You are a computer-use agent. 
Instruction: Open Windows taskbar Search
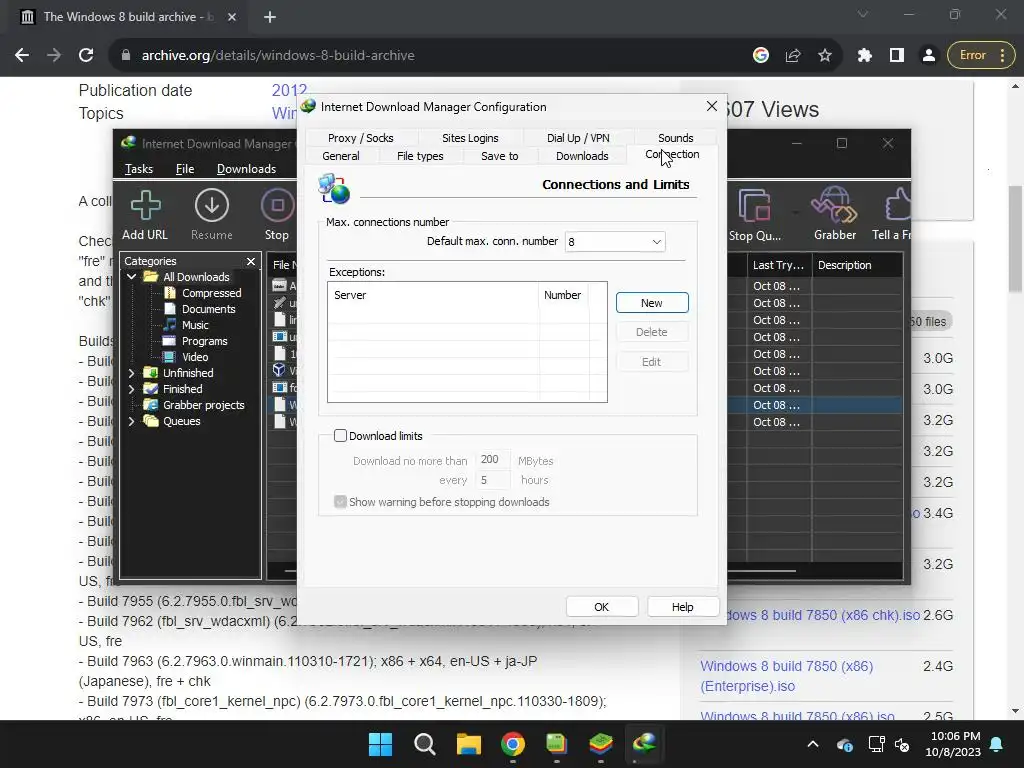tap(424, 744)
